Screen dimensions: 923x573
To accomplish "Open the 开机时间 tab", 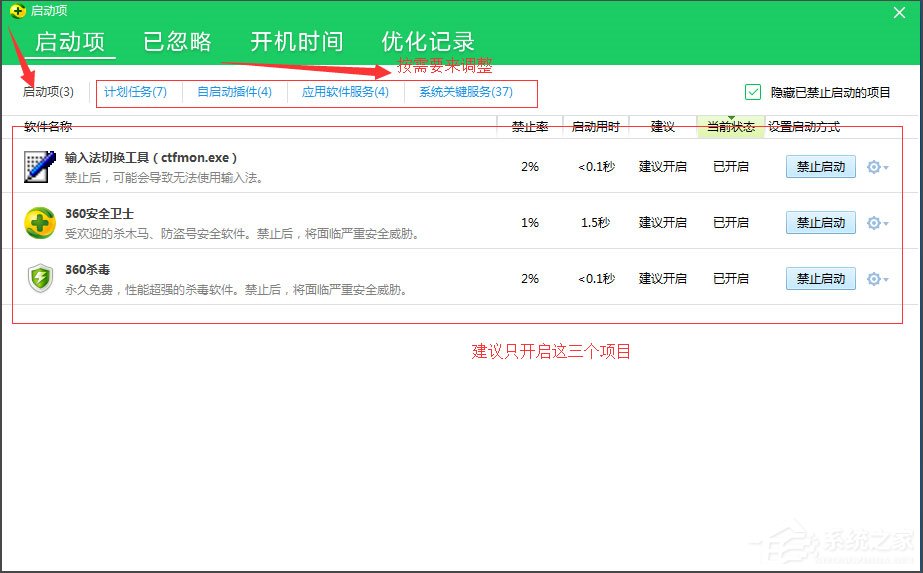I will click(x=296, y=42).
